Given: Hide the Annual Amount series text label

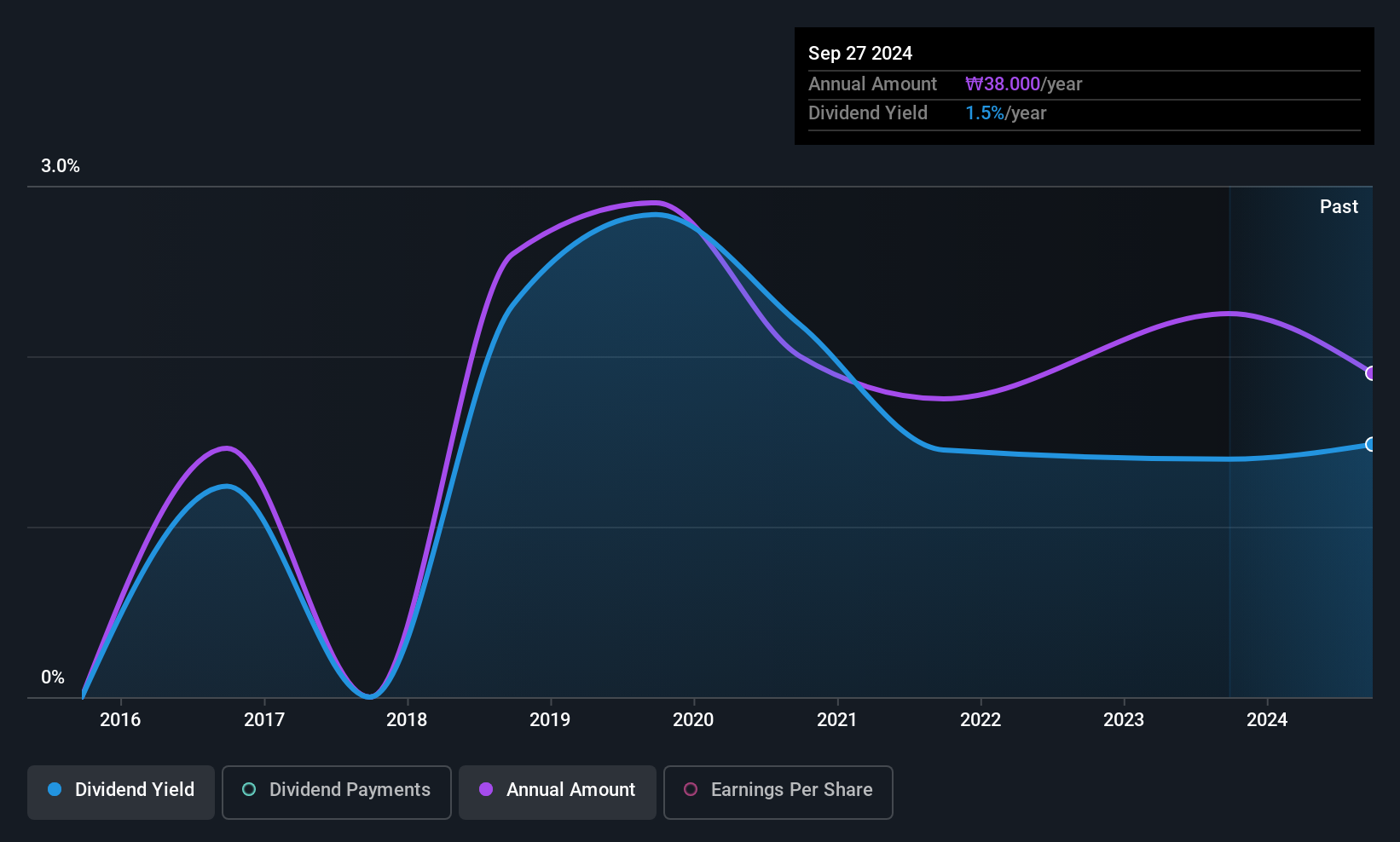Looking at the screenshot, I should coord(570,790).
